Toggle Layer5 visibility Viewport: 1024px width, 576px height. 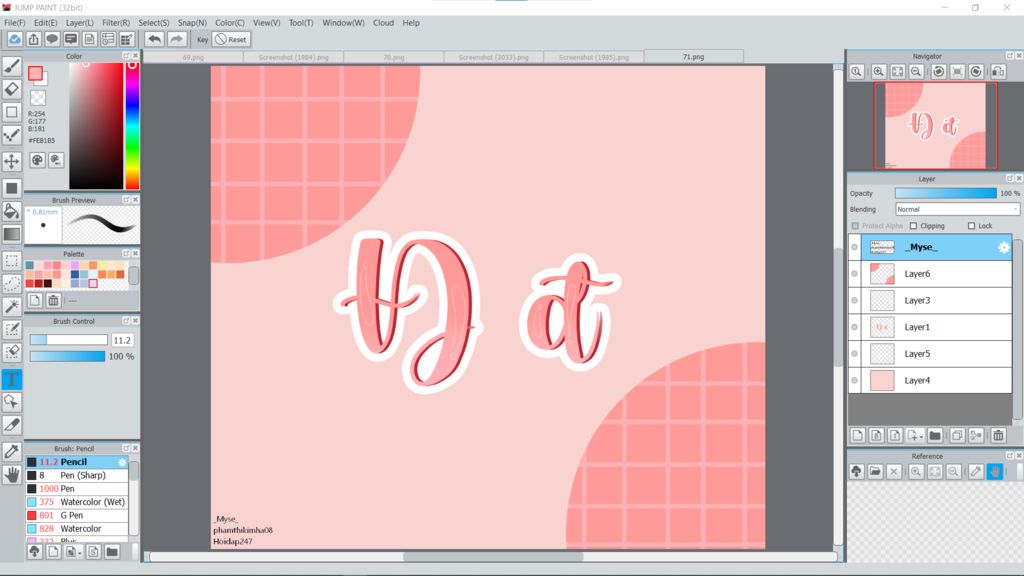pyautogui.click(x=854, y=354)
